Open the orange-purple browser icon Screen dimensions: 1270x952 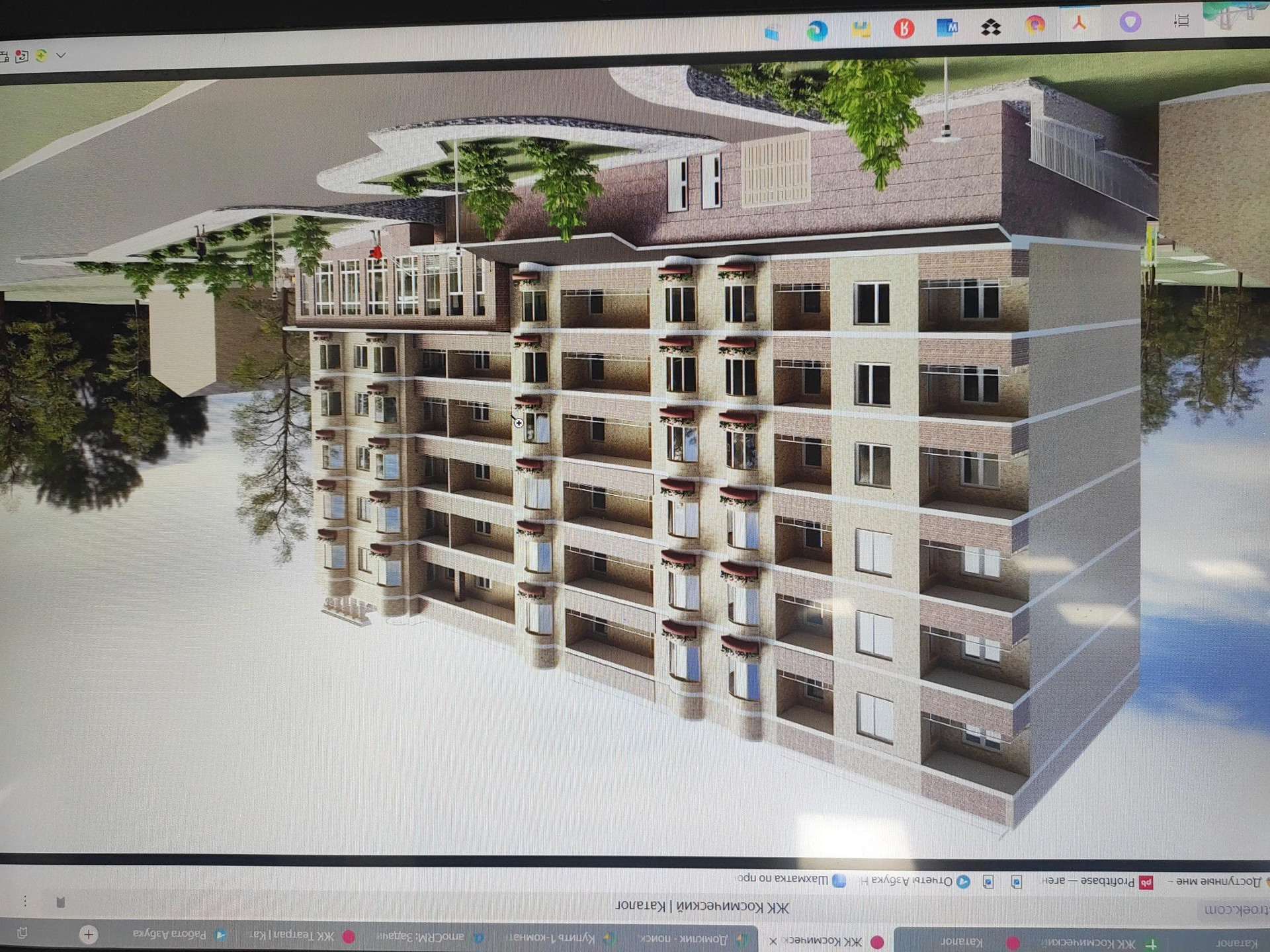coord(1035,25)
